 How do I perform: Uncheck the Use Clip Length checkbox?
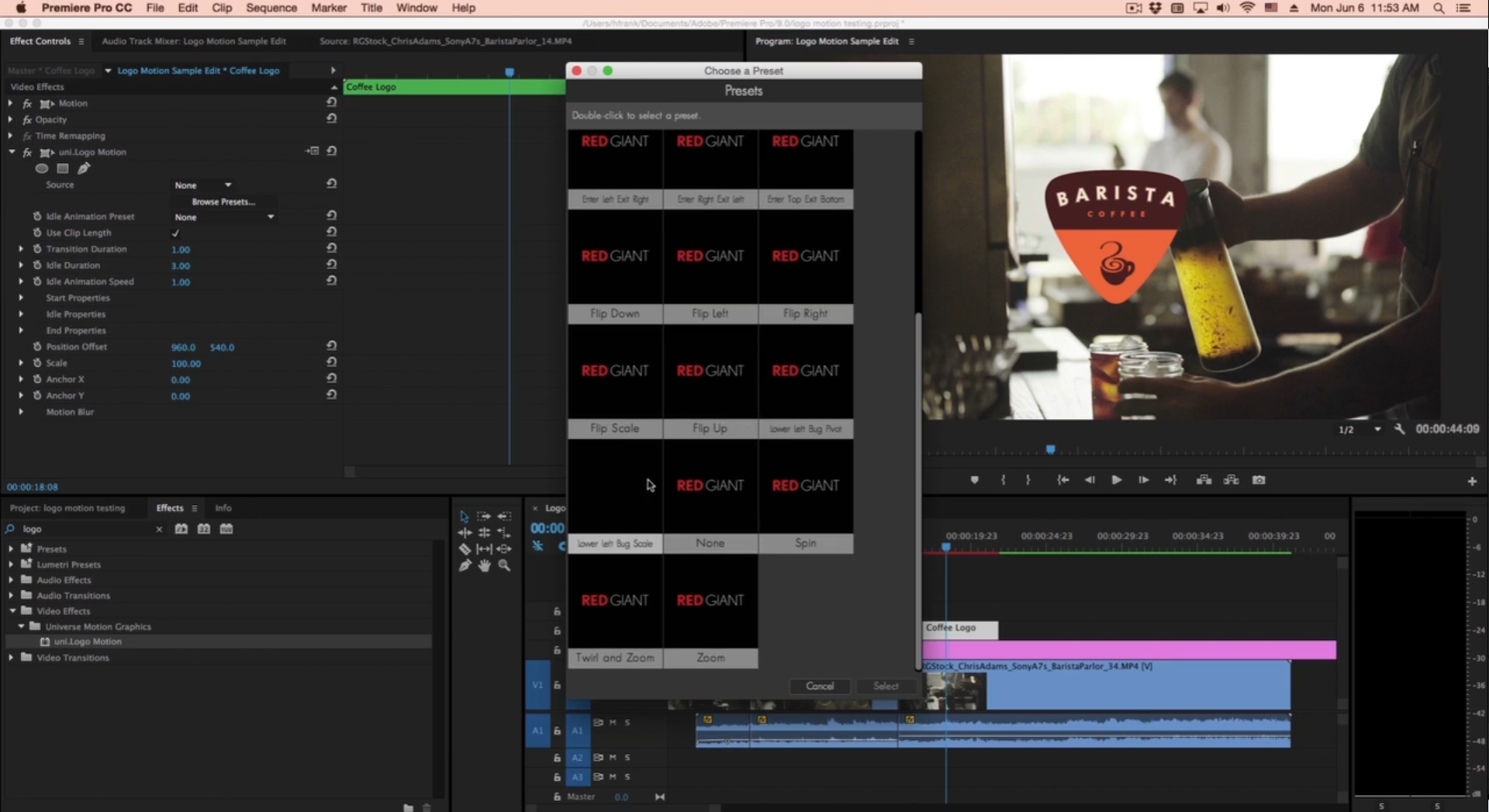pyautogui.click(x=175, y=233)
